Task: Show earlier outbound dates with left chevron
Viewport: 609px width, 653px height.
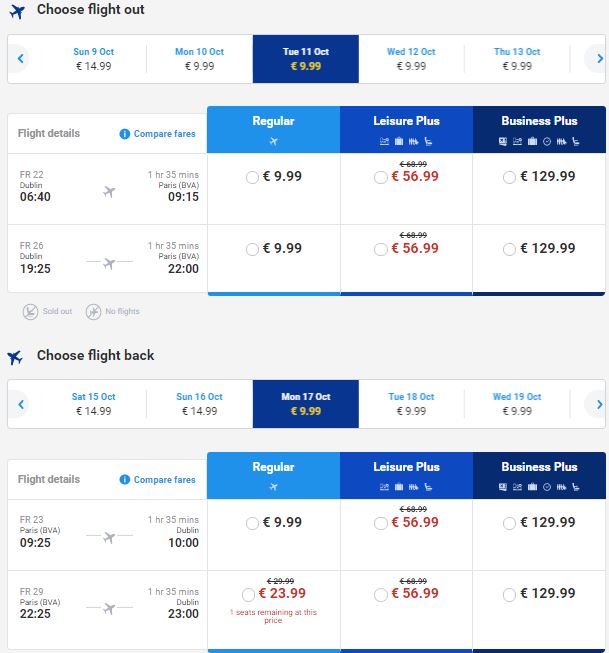Action: point(20,59)
